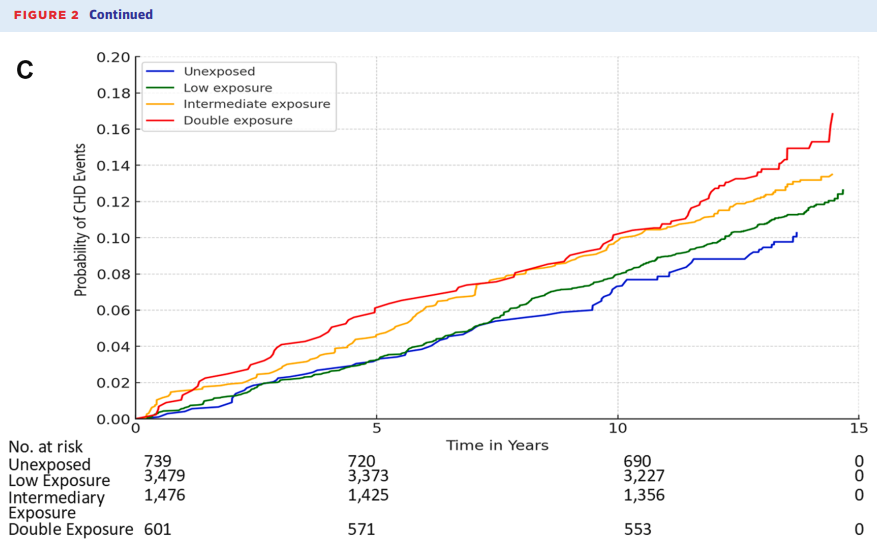The width and height of the screenshot is (877, 548).
Task: Click the 0.10 tick on the y-axis
Action: 113,238
